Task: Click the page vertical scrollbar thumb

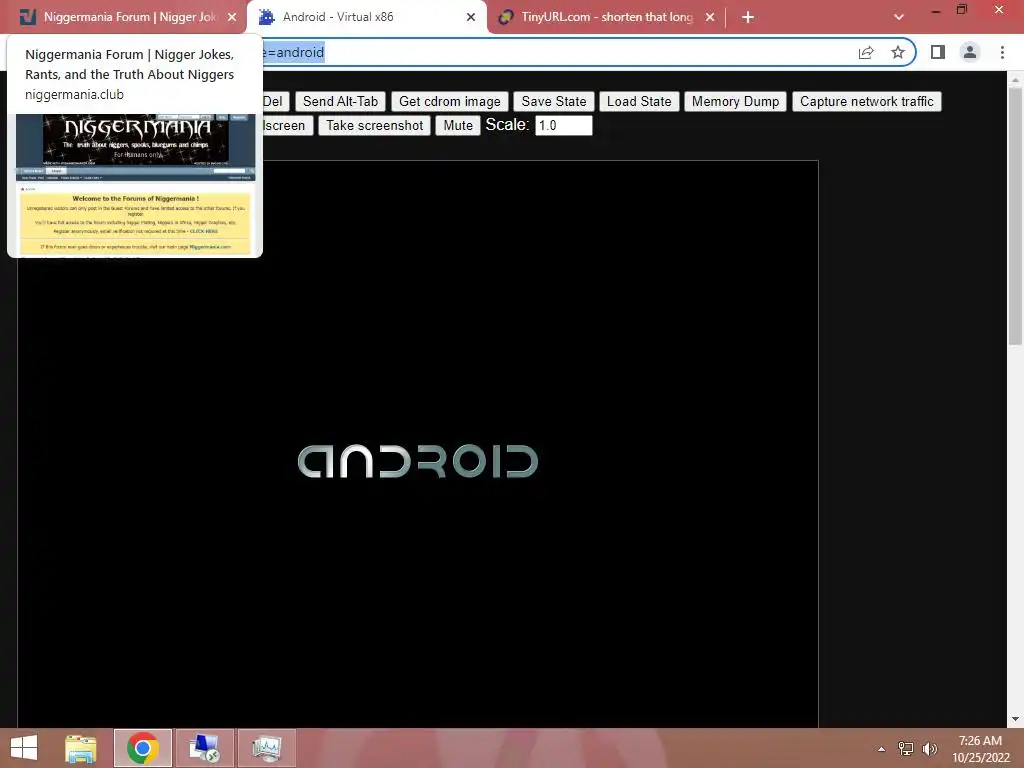Action: 1015,216
